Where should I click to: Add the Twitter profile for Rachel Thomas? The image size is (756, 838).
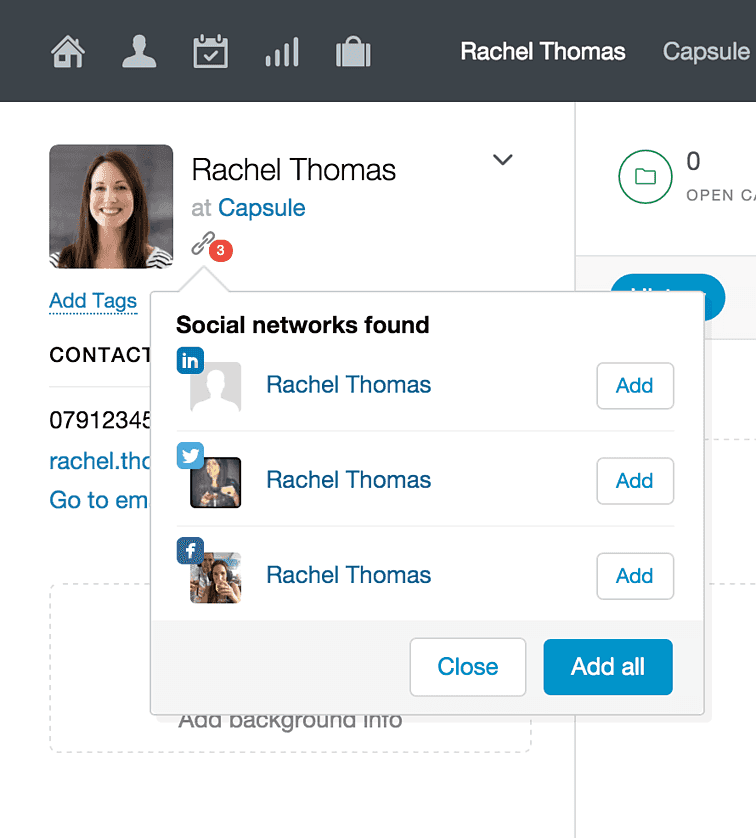click(635, 481)
